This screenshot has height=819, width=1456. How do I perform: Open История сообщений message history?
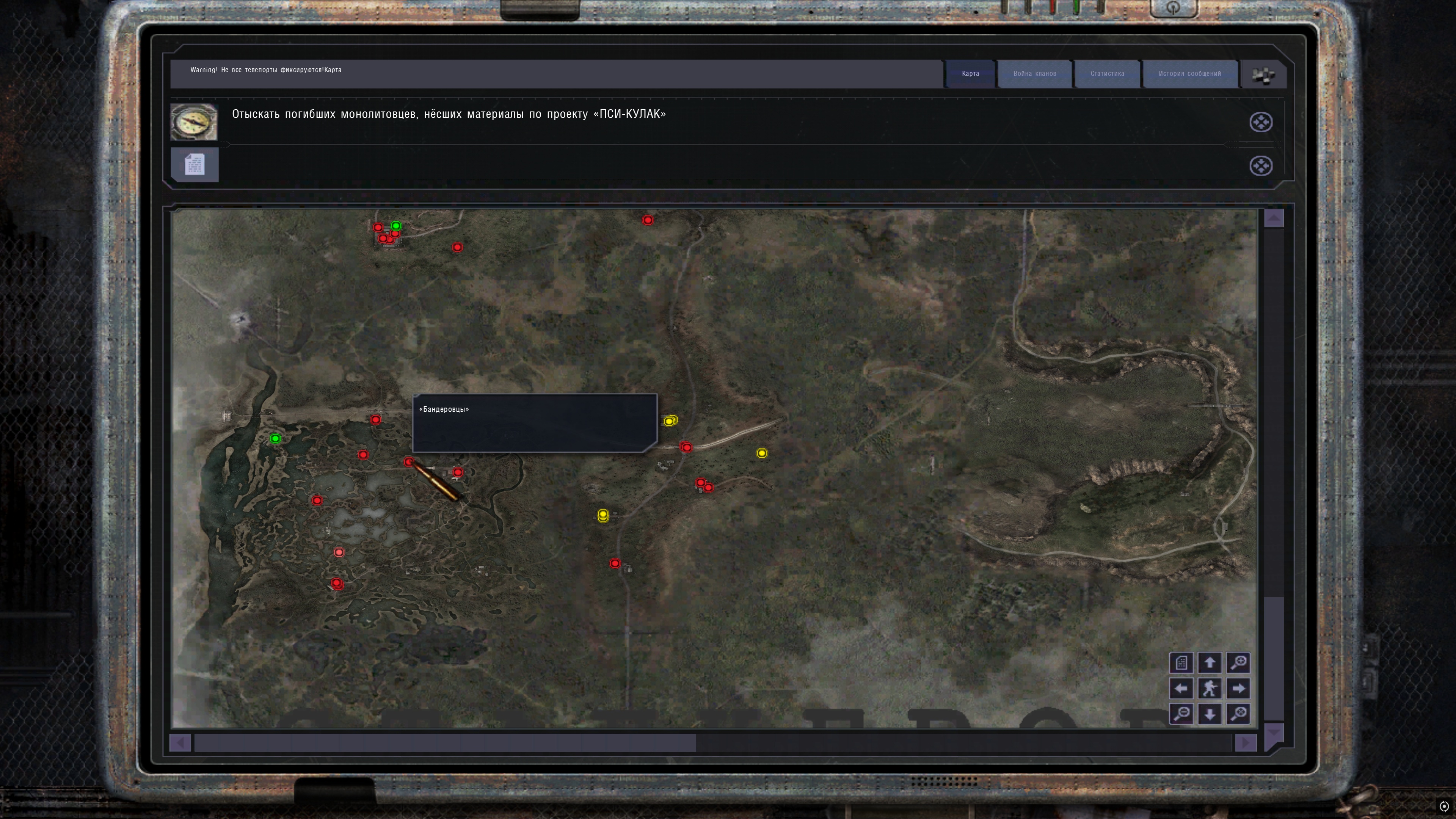[x=1189, y=74]
